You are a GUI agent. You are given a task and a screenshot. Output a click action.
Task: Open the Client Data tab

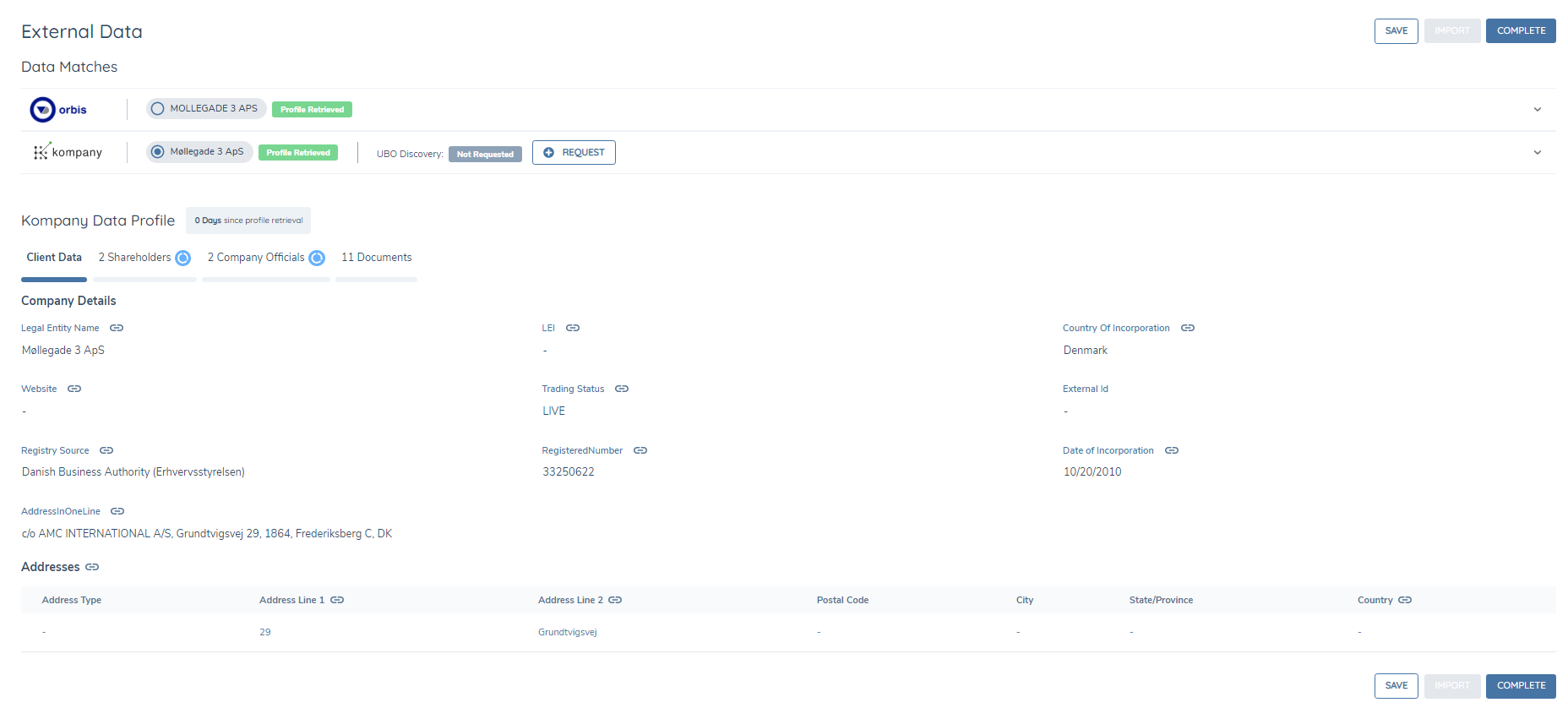coord(54,258)
